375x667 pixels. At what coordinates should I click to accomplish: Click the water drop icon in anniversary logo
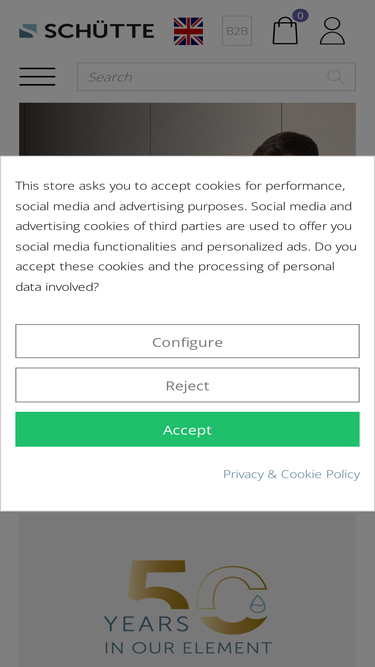click(258, 604)
